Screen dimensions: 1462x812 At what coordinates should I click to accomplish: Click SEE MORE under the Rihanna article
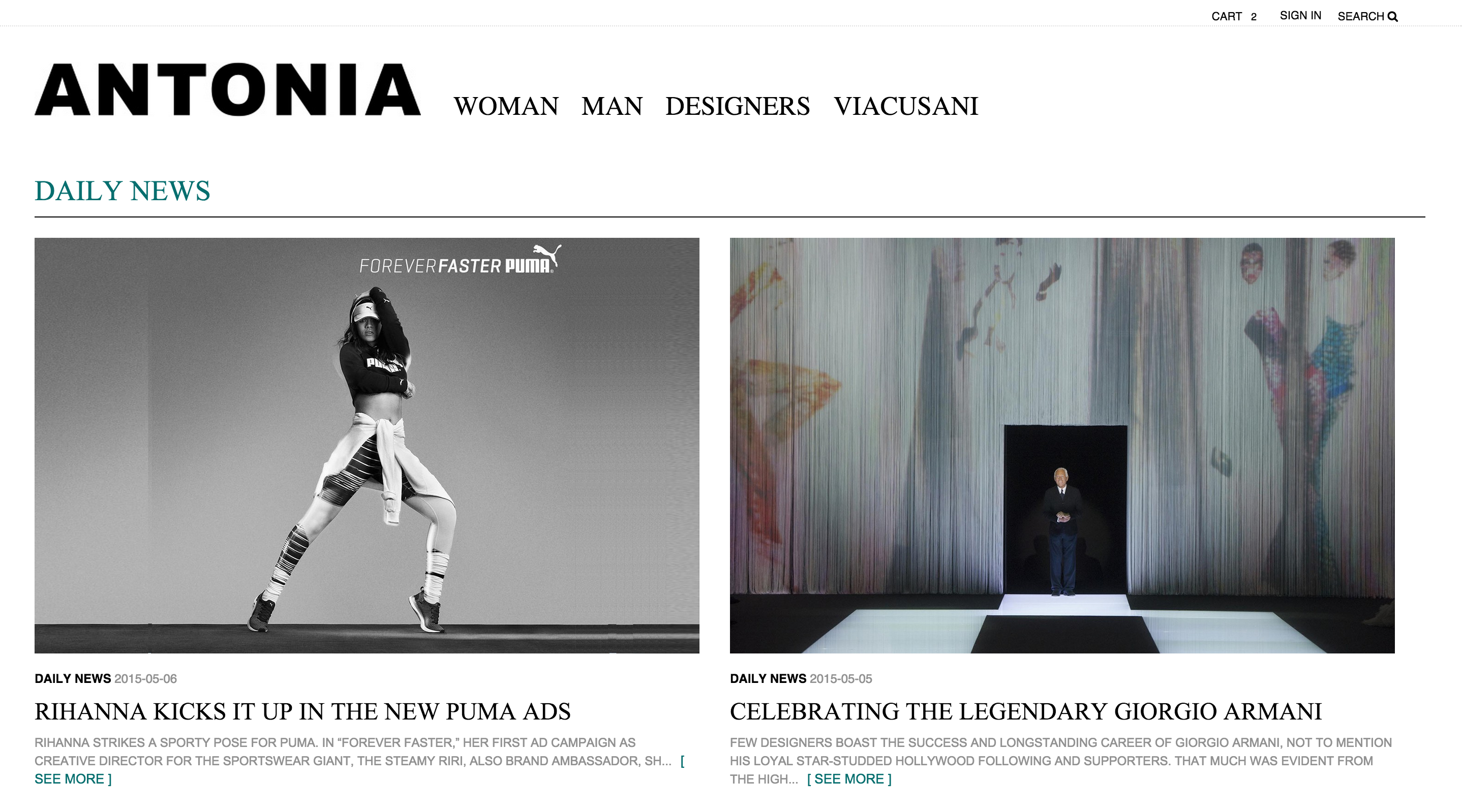click(73, 779)
